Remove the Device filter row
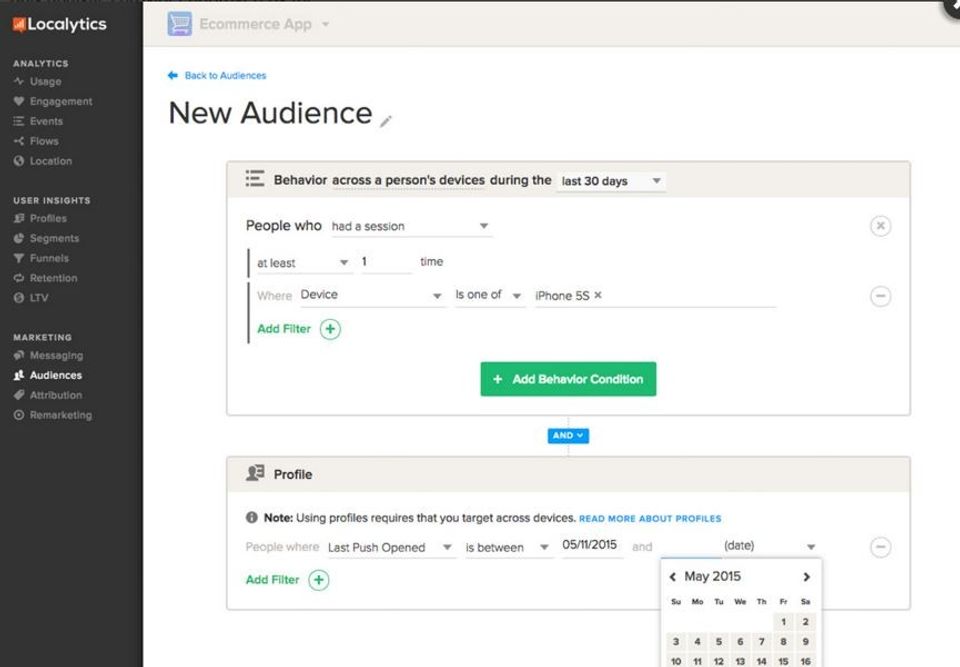The image size is (960, 667). [880, 296]
